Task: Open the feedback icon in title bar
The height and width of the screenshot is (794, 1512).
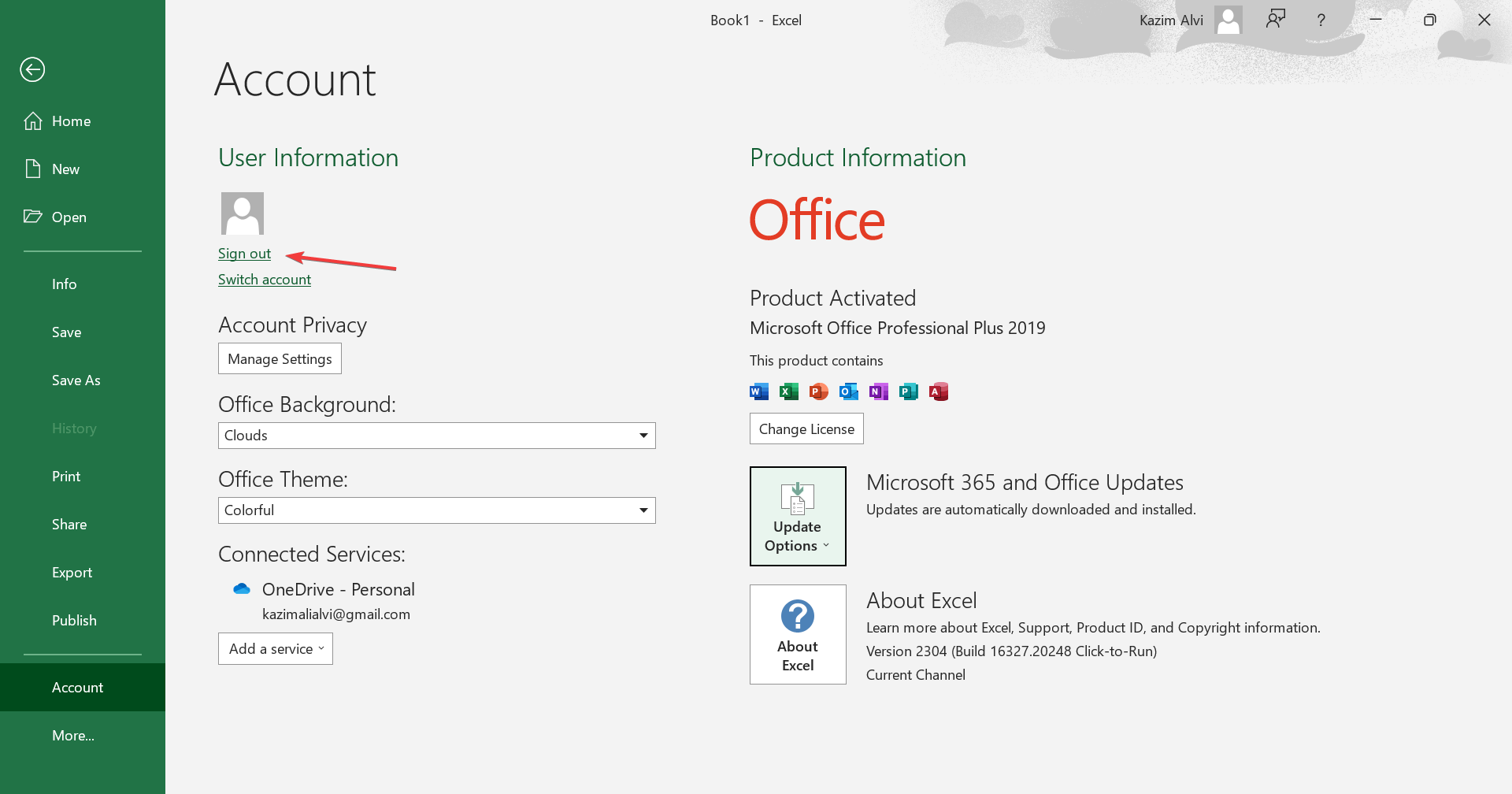Action: (x=1276, y=20)
